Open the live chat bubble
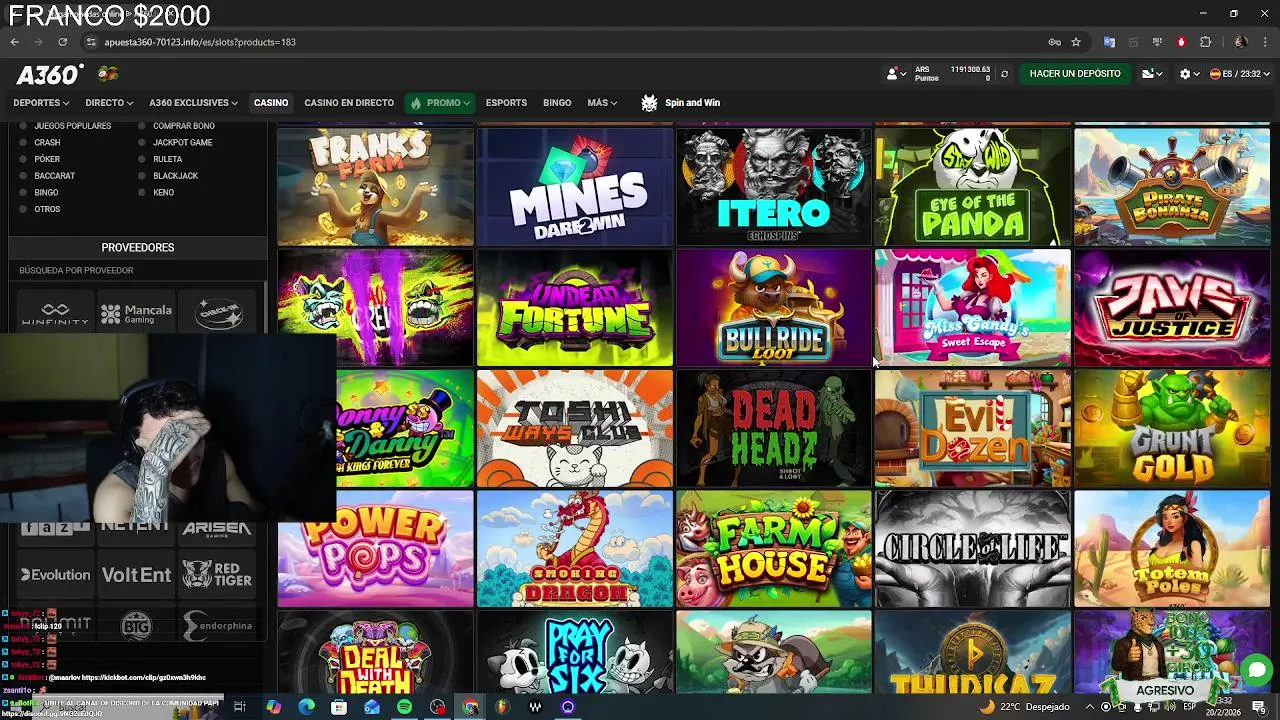Screen dimensions: 1280x720 tap(1255, 669)
